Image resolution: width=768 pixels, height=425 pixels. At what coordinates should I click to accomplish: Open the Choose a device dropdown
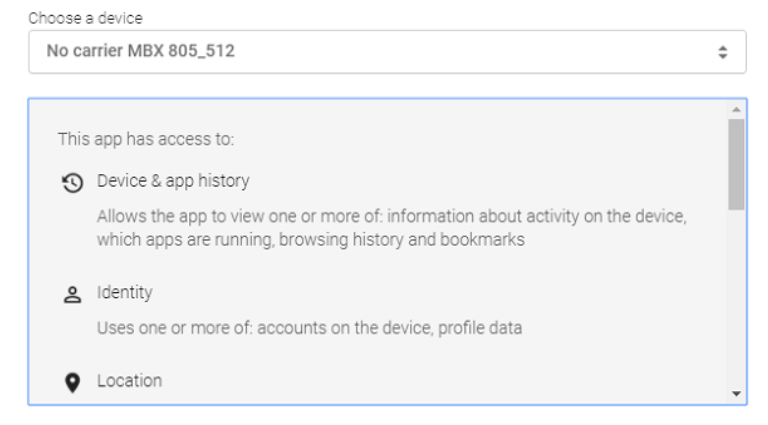(x=387, y=52)
